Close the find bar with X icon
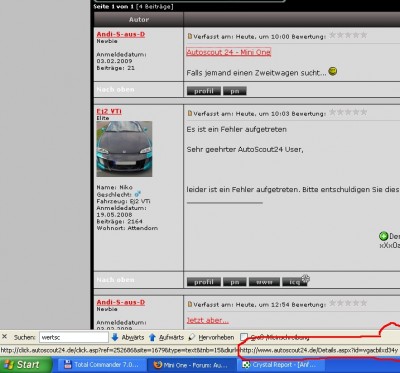Viewport: 400px width, 373px height. [x=5, y=337]
